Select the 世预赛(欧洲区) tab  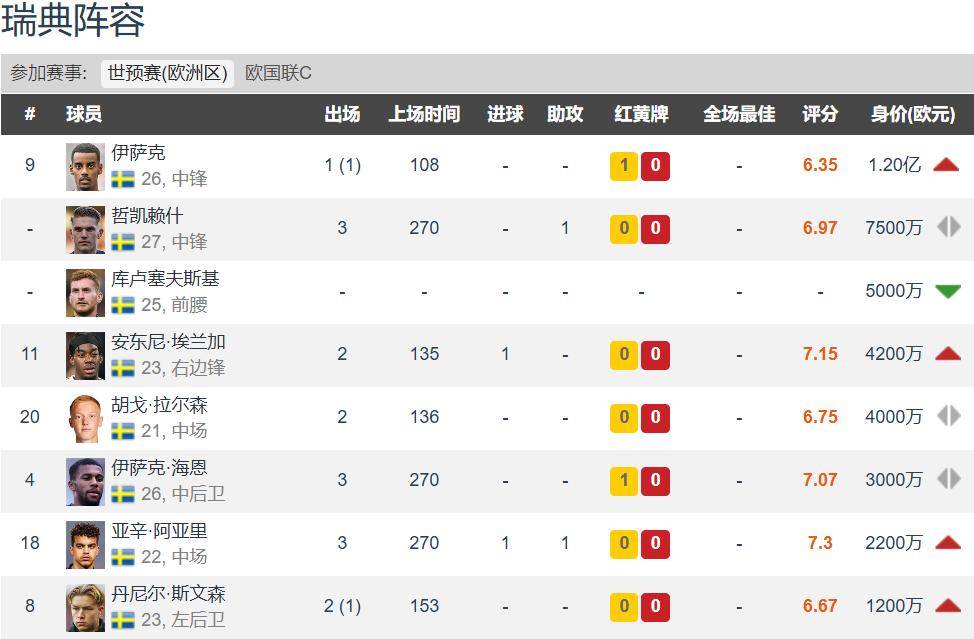click(167, 73)
